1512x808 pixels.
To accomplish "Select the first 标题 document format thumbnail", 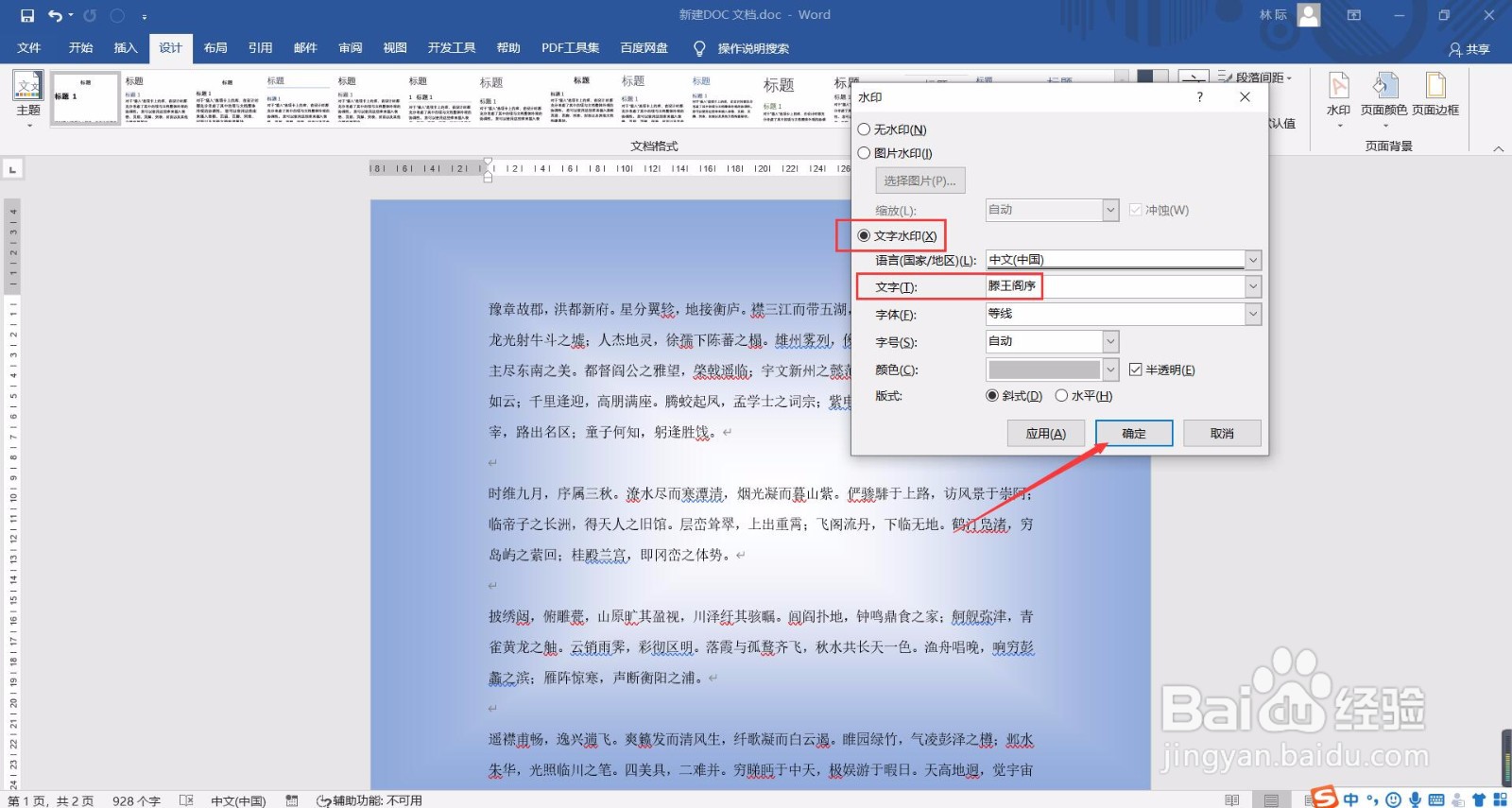I will coord(86,98).
